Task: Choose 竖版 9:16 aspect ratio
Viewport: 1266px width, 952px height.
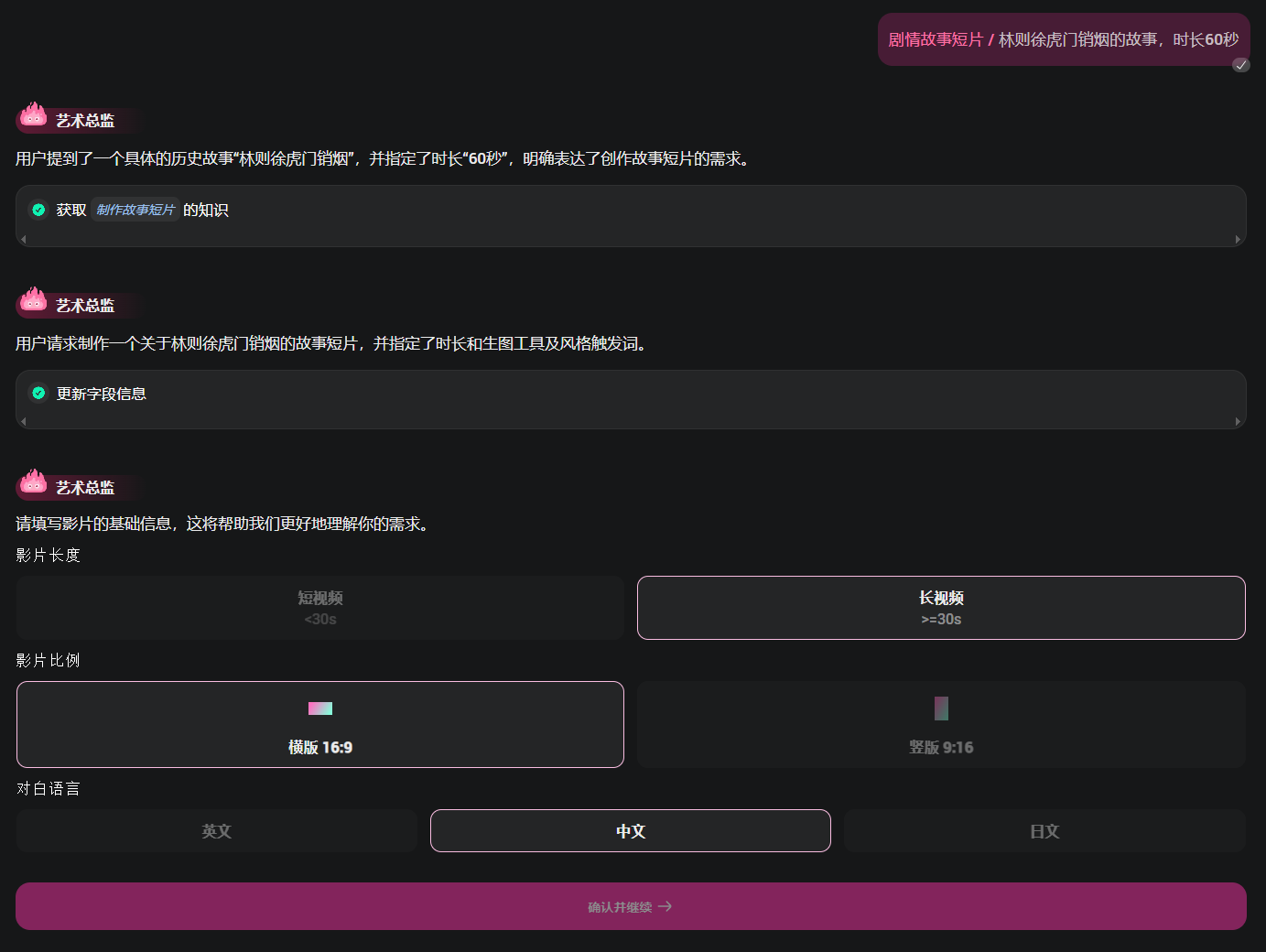Action: 941,725
